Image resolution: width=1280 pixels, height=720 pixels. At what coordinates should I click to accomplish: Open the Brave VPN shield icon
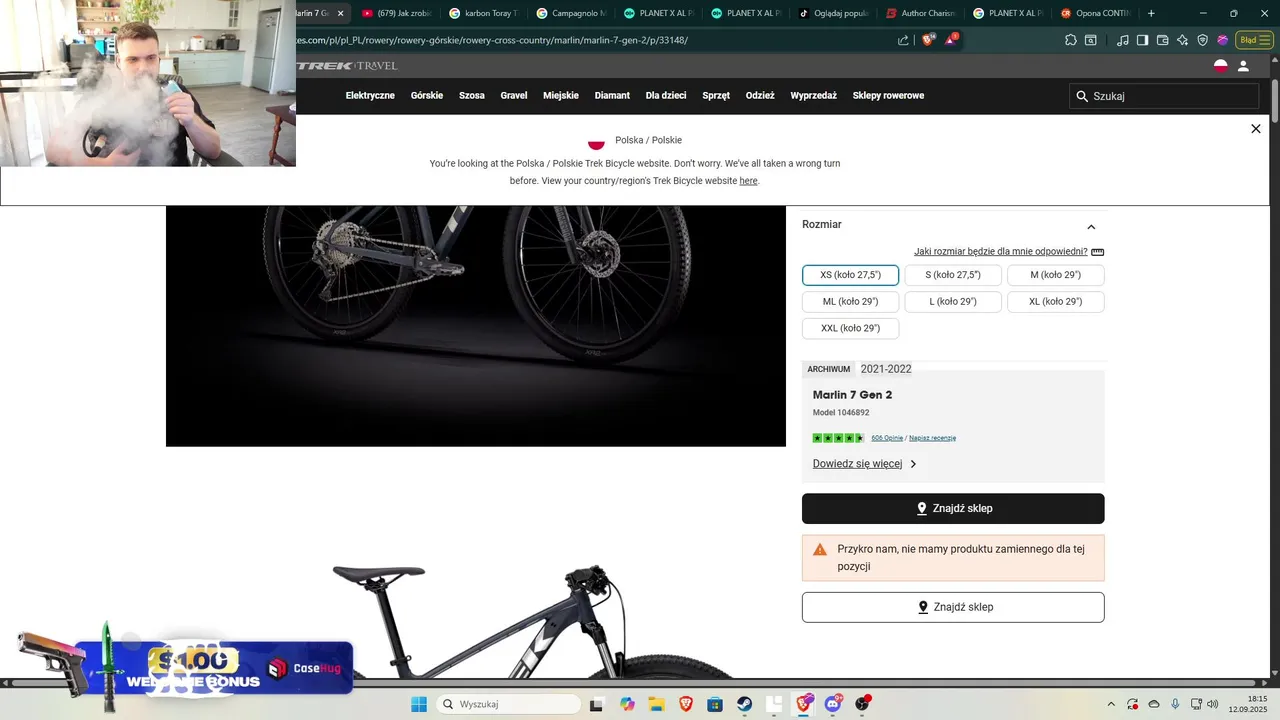[1202, 40]
